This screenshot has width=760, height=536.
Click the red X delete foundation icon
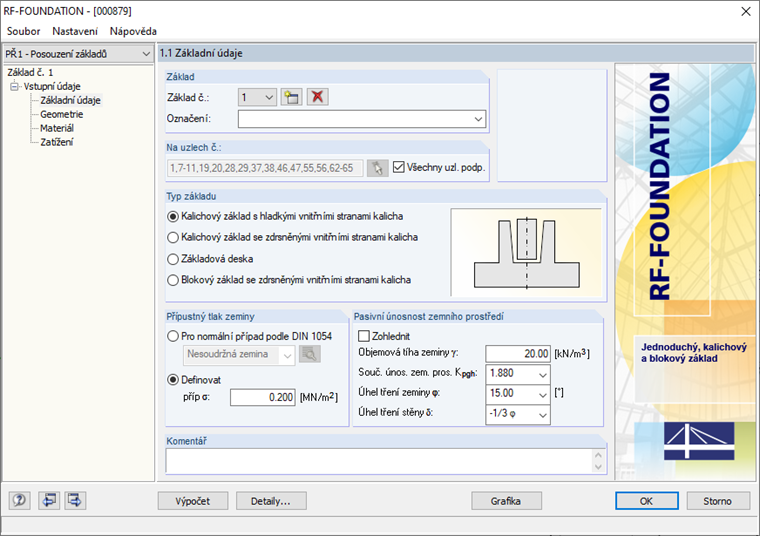pos(317,97)
